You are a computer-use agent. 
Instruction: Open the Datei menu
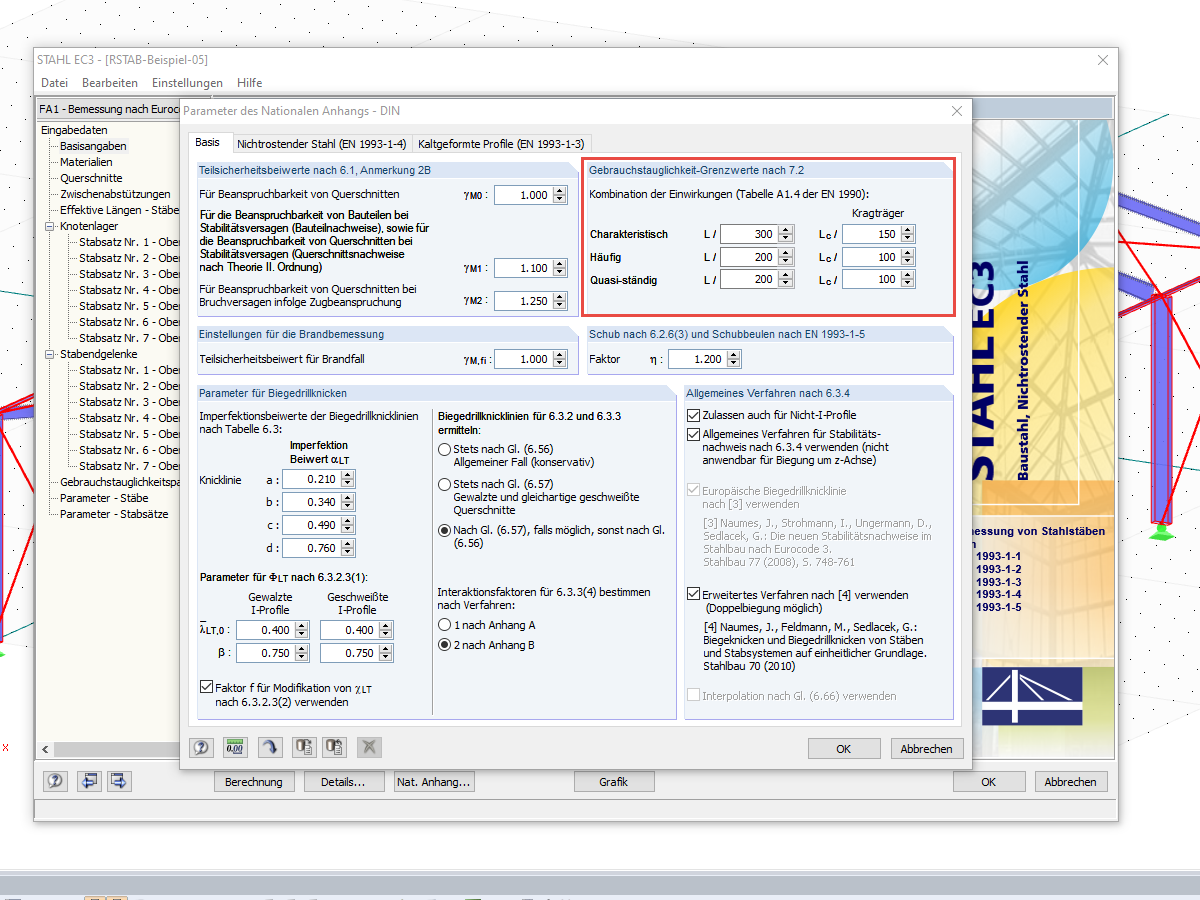pyautogui.click(x=54, y=83)
